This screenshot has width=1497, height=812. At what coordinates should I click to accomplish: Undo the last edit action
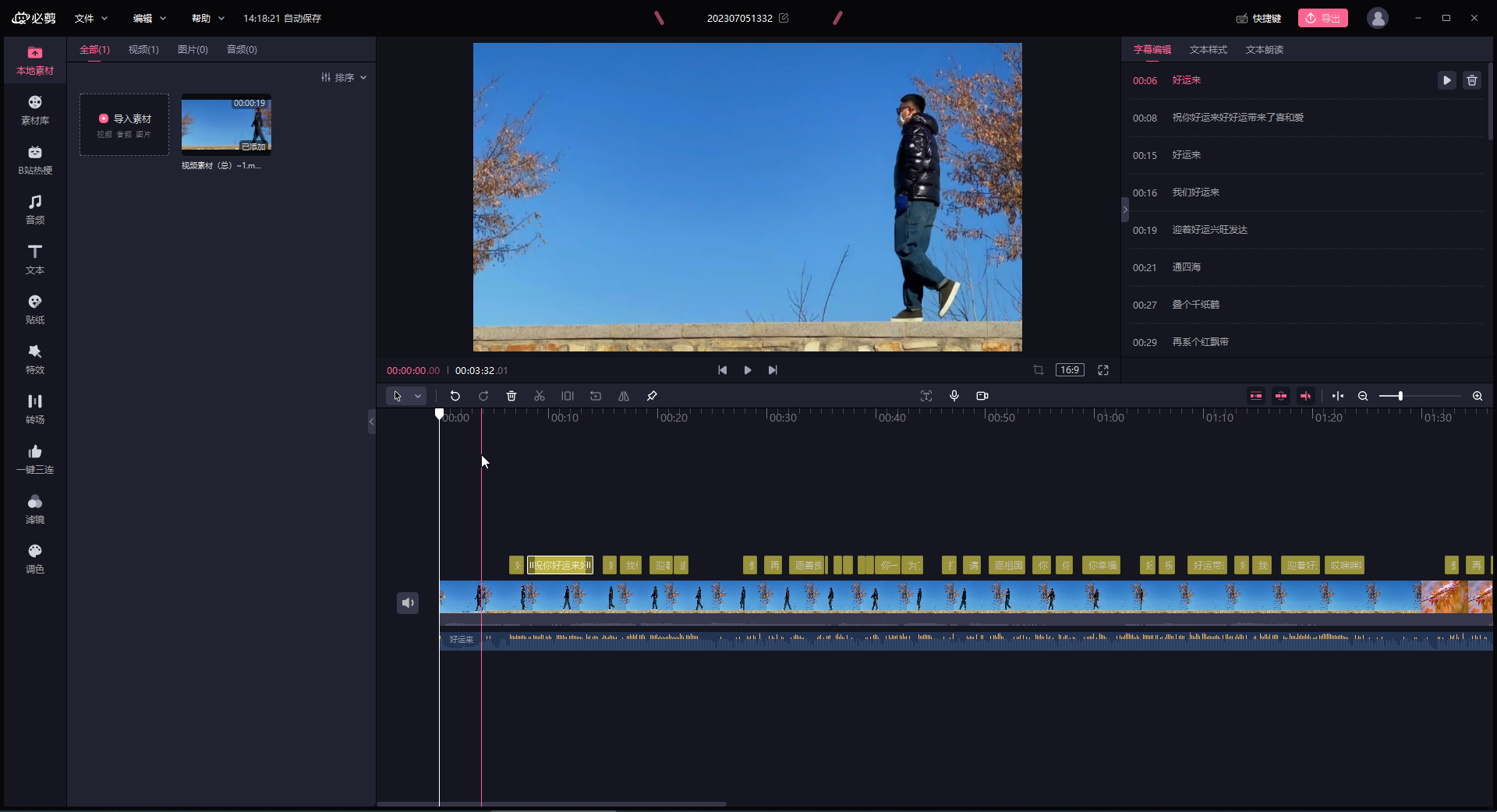455,396
